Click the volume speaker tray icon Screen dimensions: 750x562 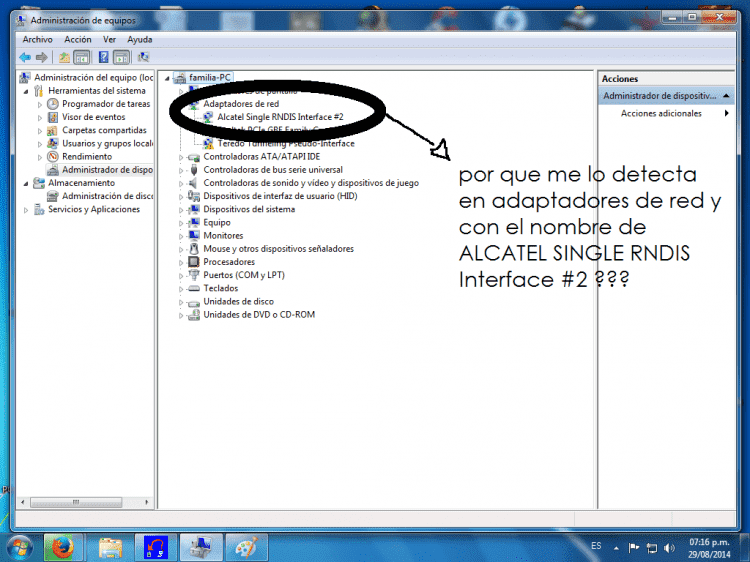(x=669, y=548)
